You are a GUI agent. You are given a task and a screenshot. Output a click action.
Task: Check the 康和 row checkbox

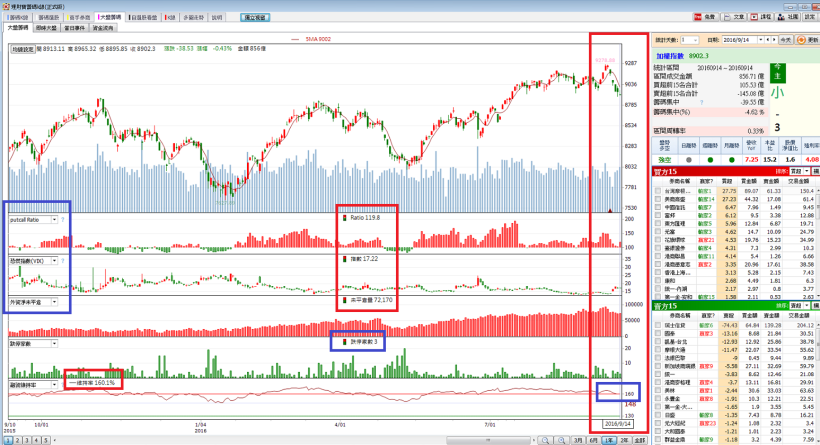click(x=658, y=281)
